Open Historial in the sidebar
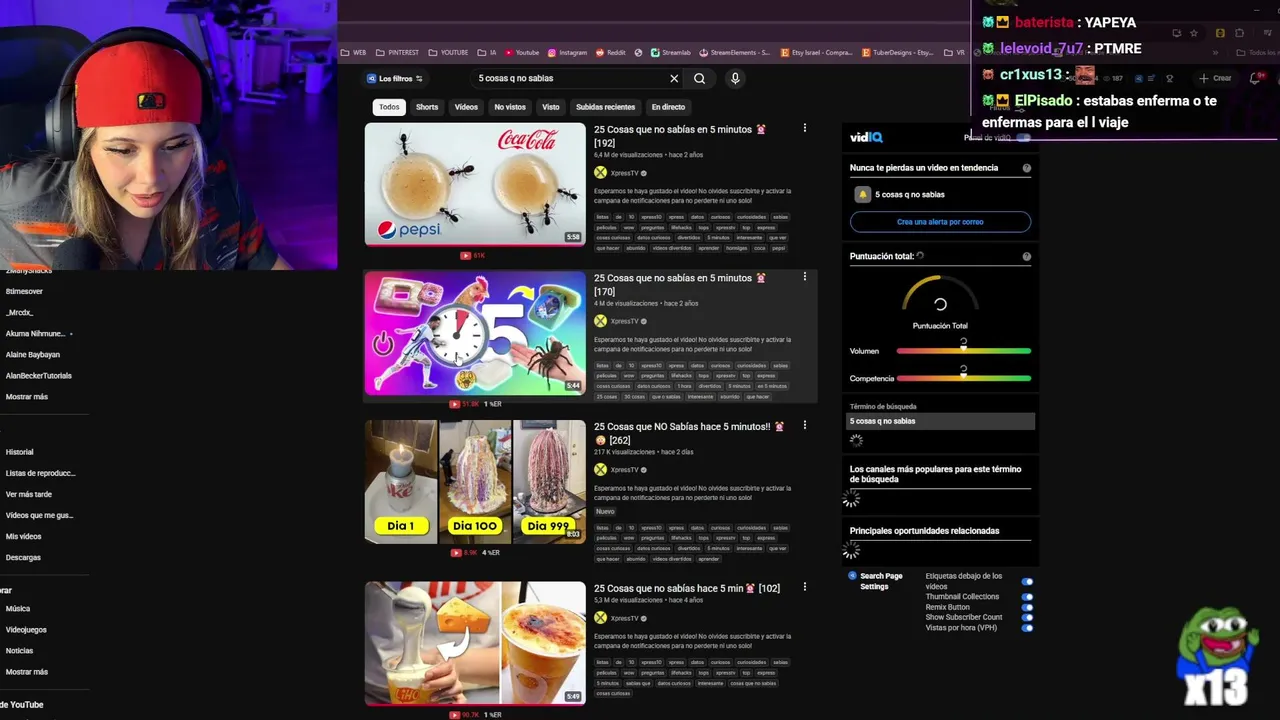Viewport: 1280px width, 720px height. (20, 452)
